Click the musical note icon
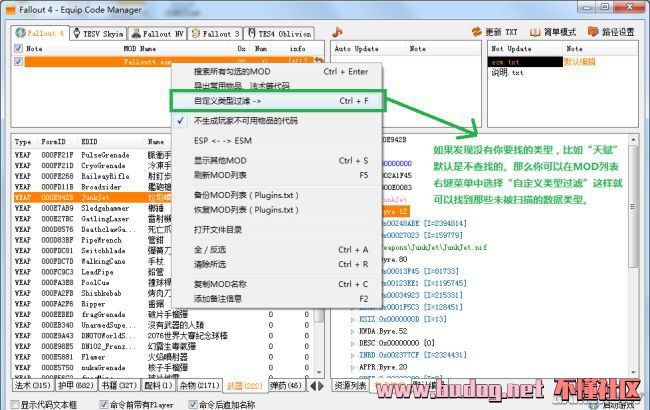 coord(337,32)
